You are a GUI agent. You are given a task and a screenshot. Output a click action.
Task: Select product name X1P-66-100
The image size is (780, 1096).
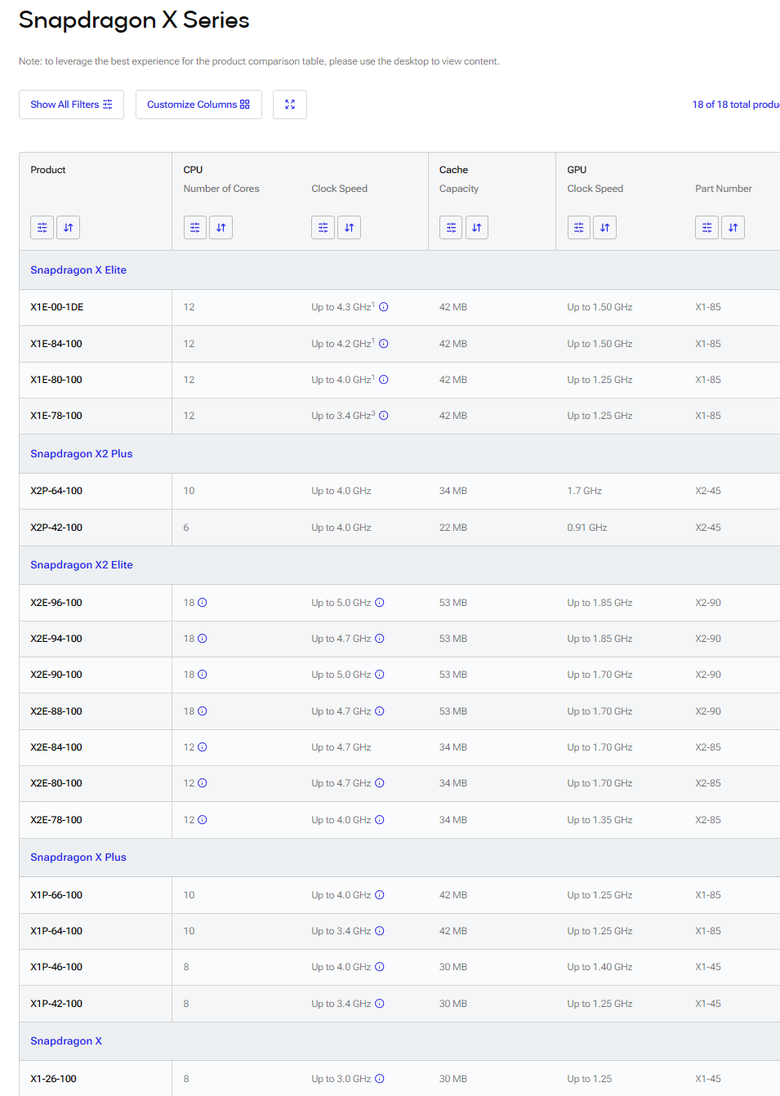pos(56,895)
